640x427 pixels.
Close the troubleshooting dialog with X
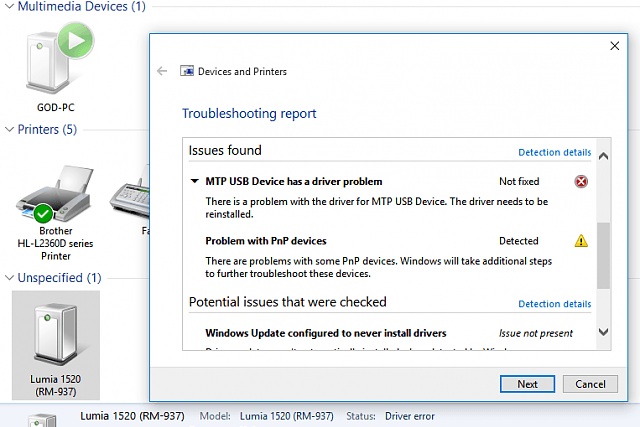coord(614,46)
